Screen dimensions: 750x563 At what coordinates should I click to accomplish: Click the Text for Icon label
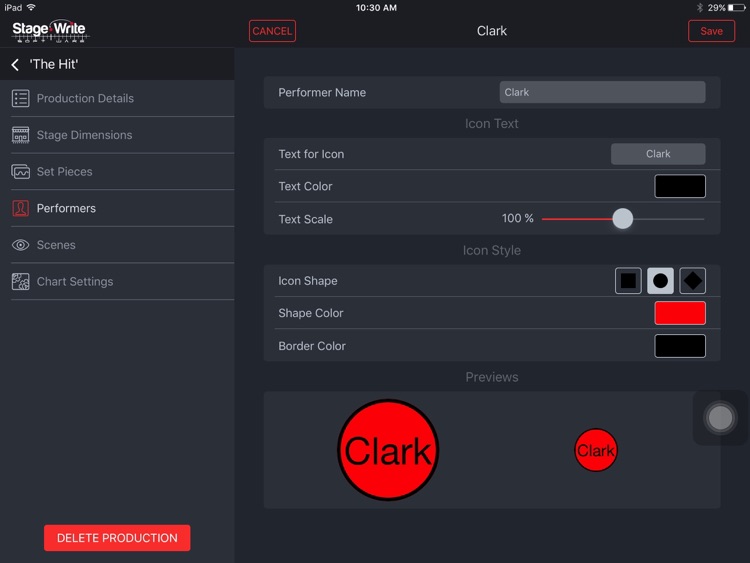click(311, 154)
